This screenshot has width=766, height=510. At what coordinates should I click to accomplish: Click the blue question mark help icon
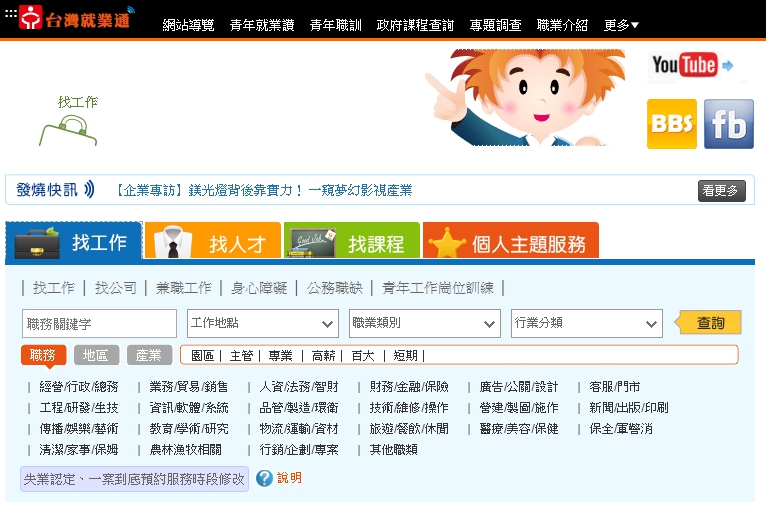point(264,478)
